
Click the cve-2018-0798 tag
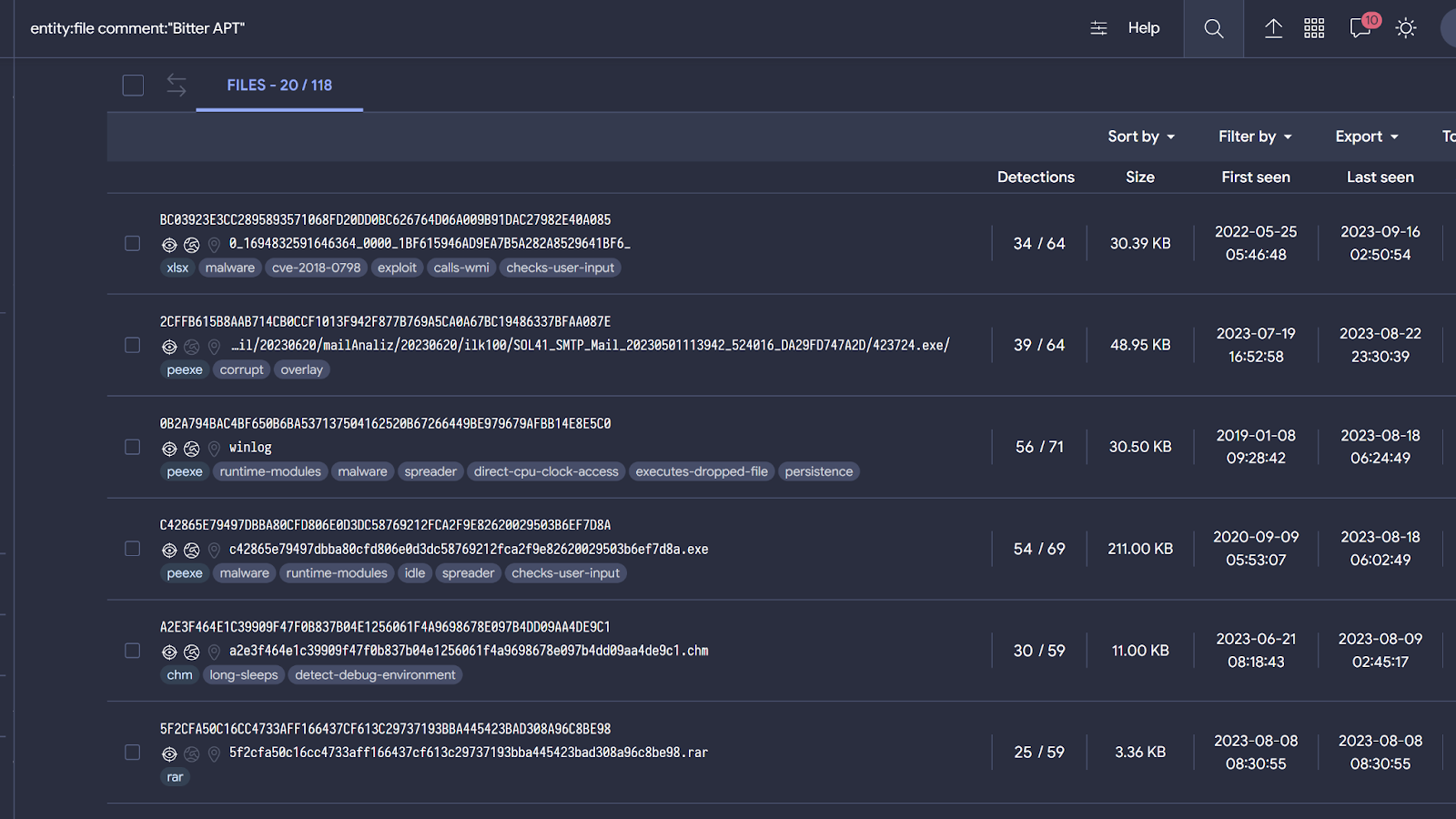[316, 268]
